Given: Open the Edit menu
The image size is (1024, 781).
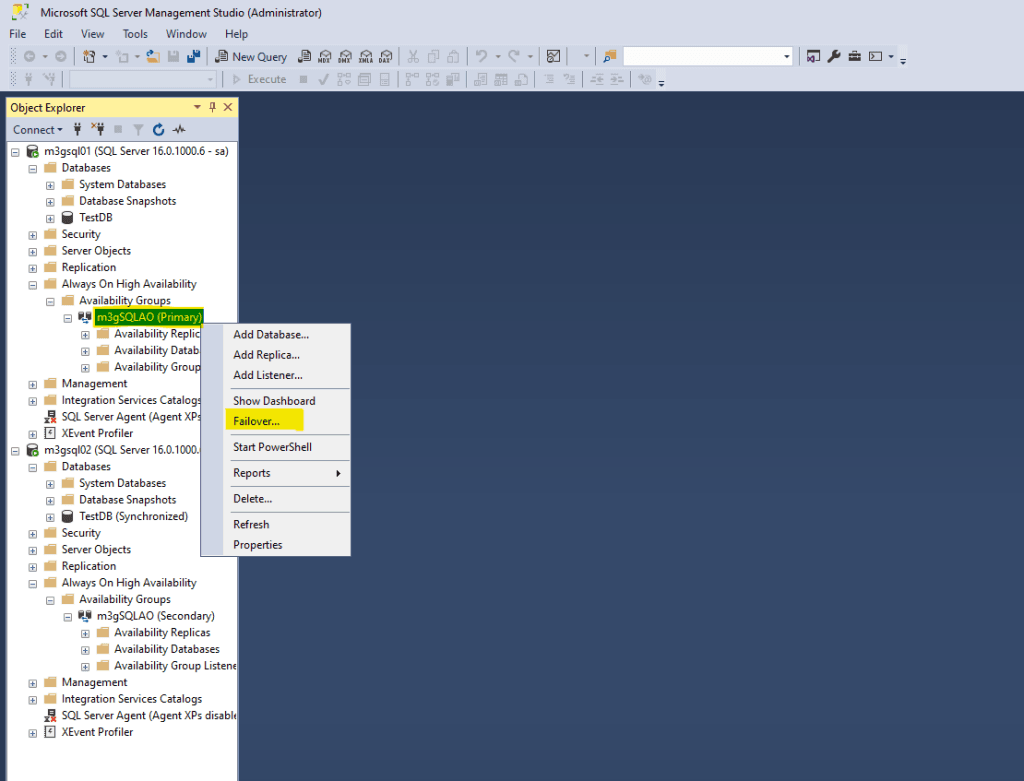Looking at the screenshot, I should click(53, 34).
